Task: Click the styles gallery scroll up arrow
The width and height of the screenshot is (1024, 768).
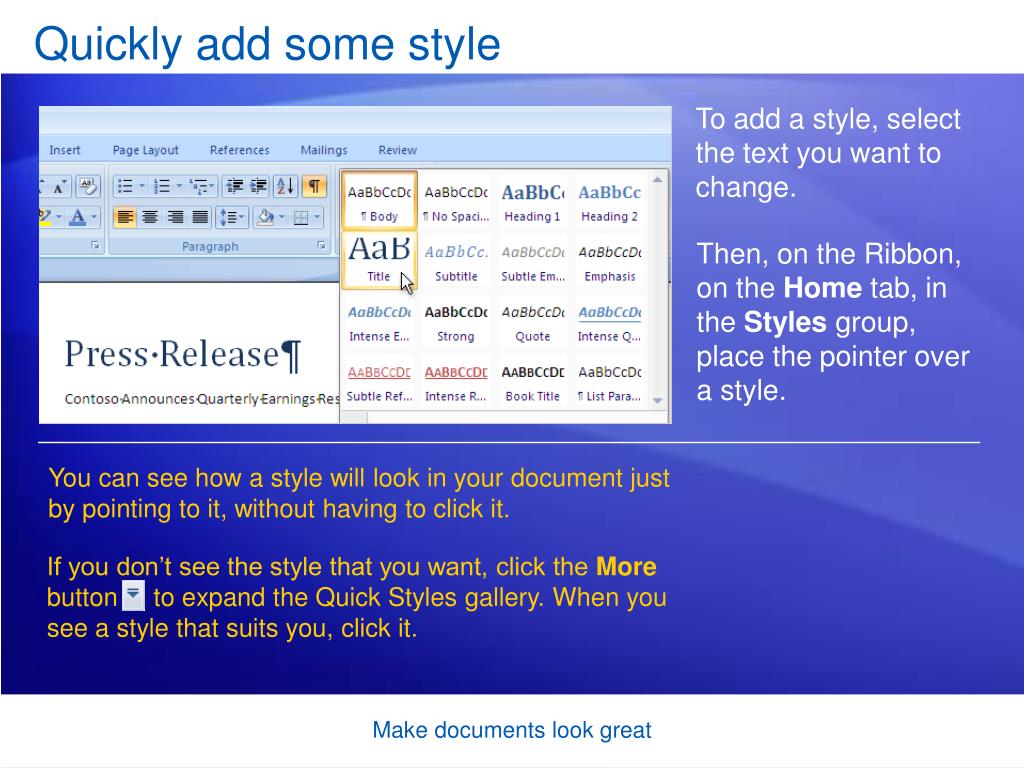Action: (658, 180)
